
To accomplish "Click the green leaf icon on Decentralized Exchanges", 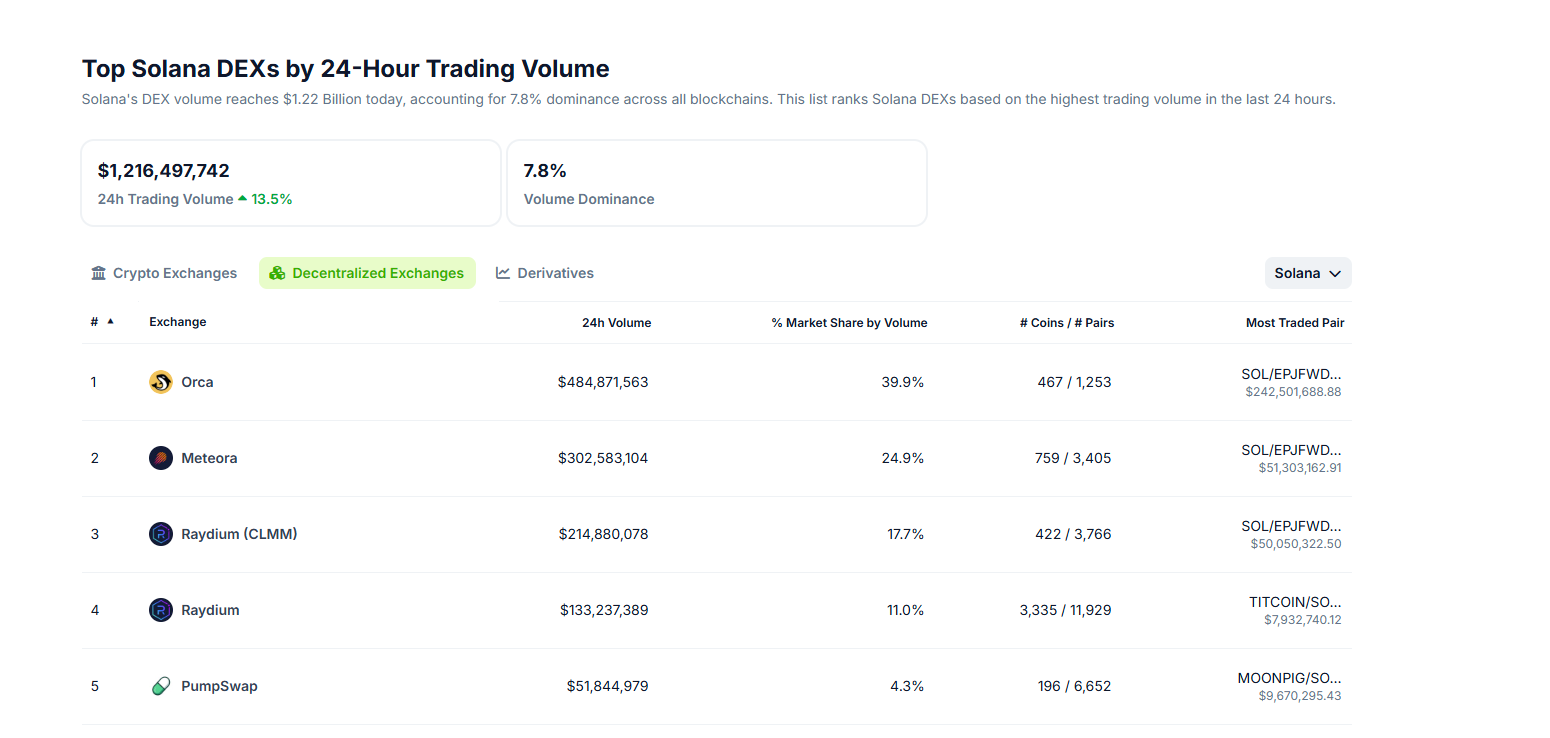I will click(277, 272).
